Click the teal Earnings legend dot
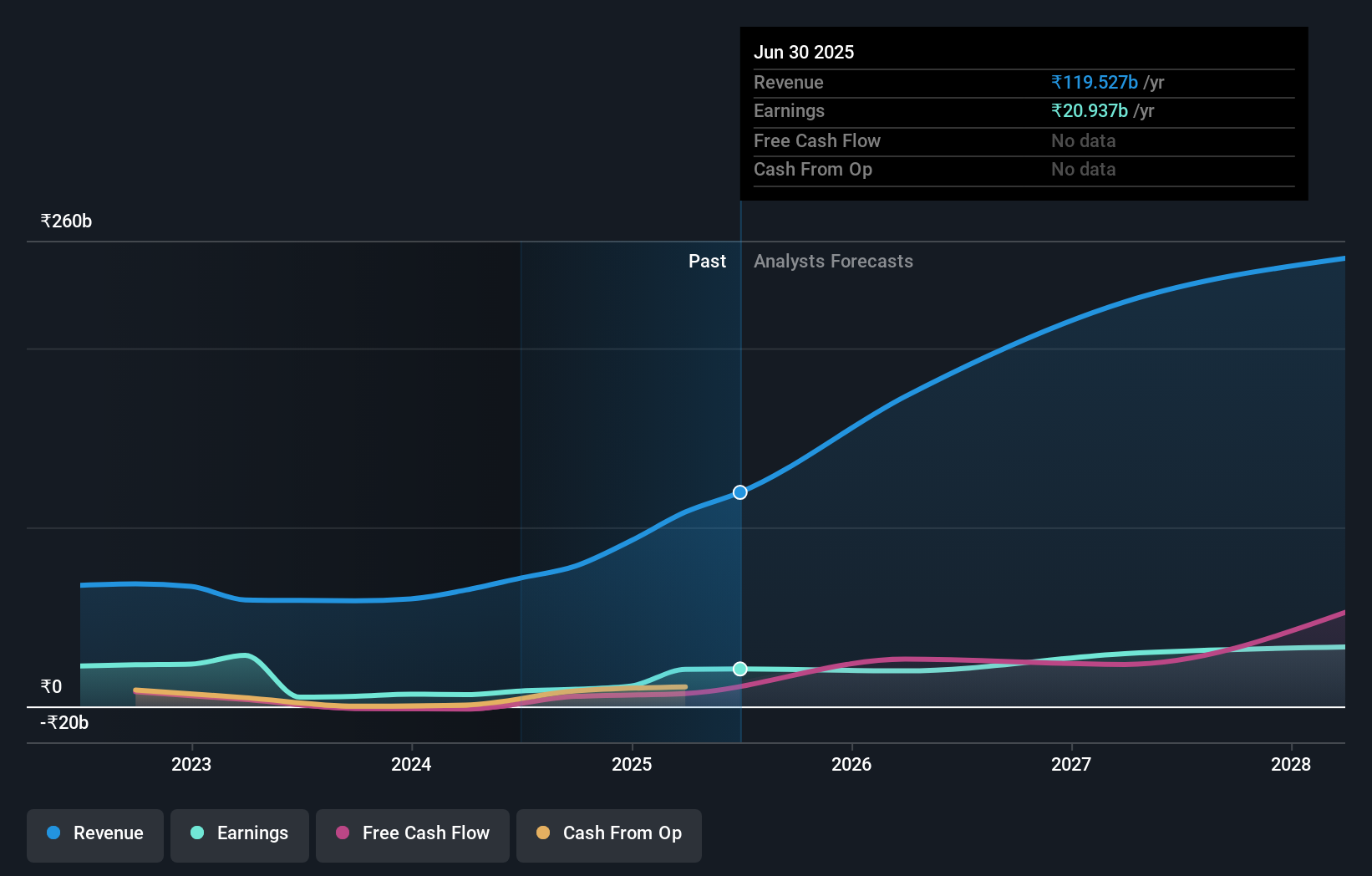 point(196,833)
